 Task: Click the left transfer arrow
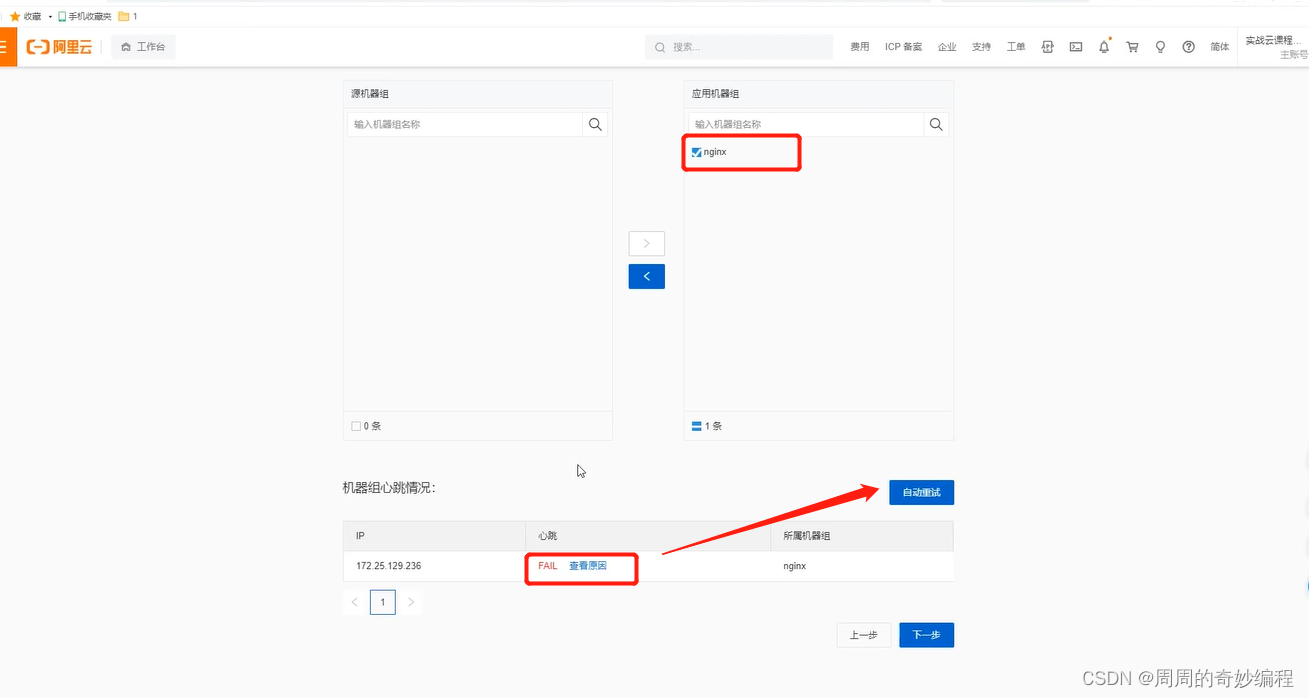pyautogui.click(x=646, y=276)
